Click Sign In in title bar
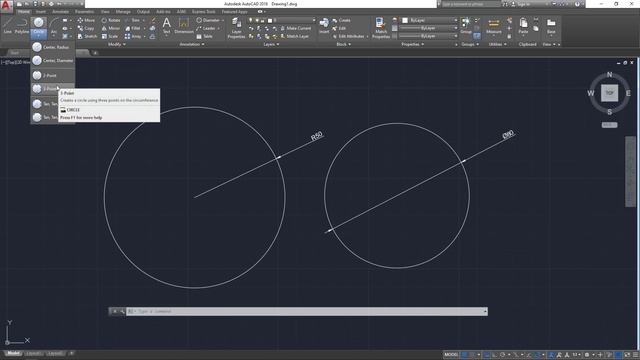640x360 pixels. pos(522,4)
